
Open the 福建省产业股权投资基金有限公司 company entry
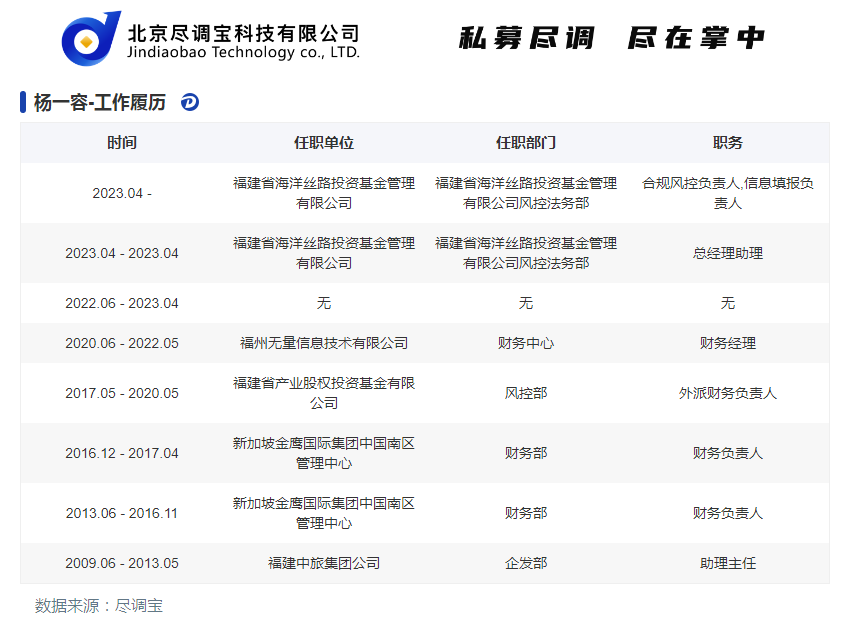click(x=324, y=393)
